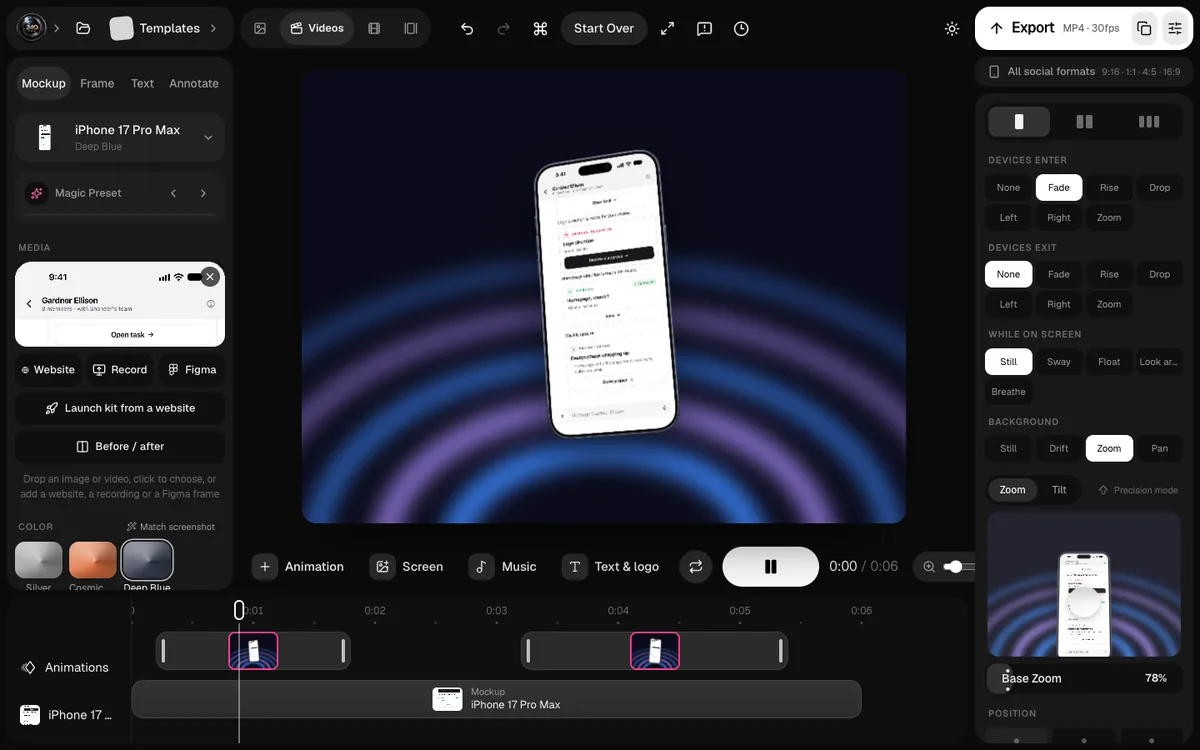Viewport: 1200px width, 750px height.
Task: Add Text & logo
Action: coord(611,566)
